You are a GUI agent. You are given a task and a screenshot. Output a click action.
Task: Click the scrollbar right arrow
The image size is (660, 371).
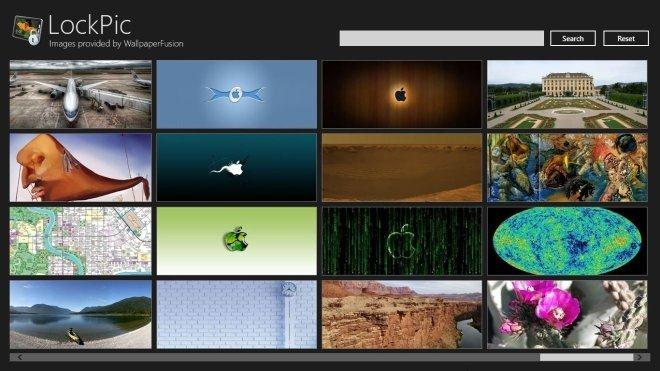click(x=640, y=357)
